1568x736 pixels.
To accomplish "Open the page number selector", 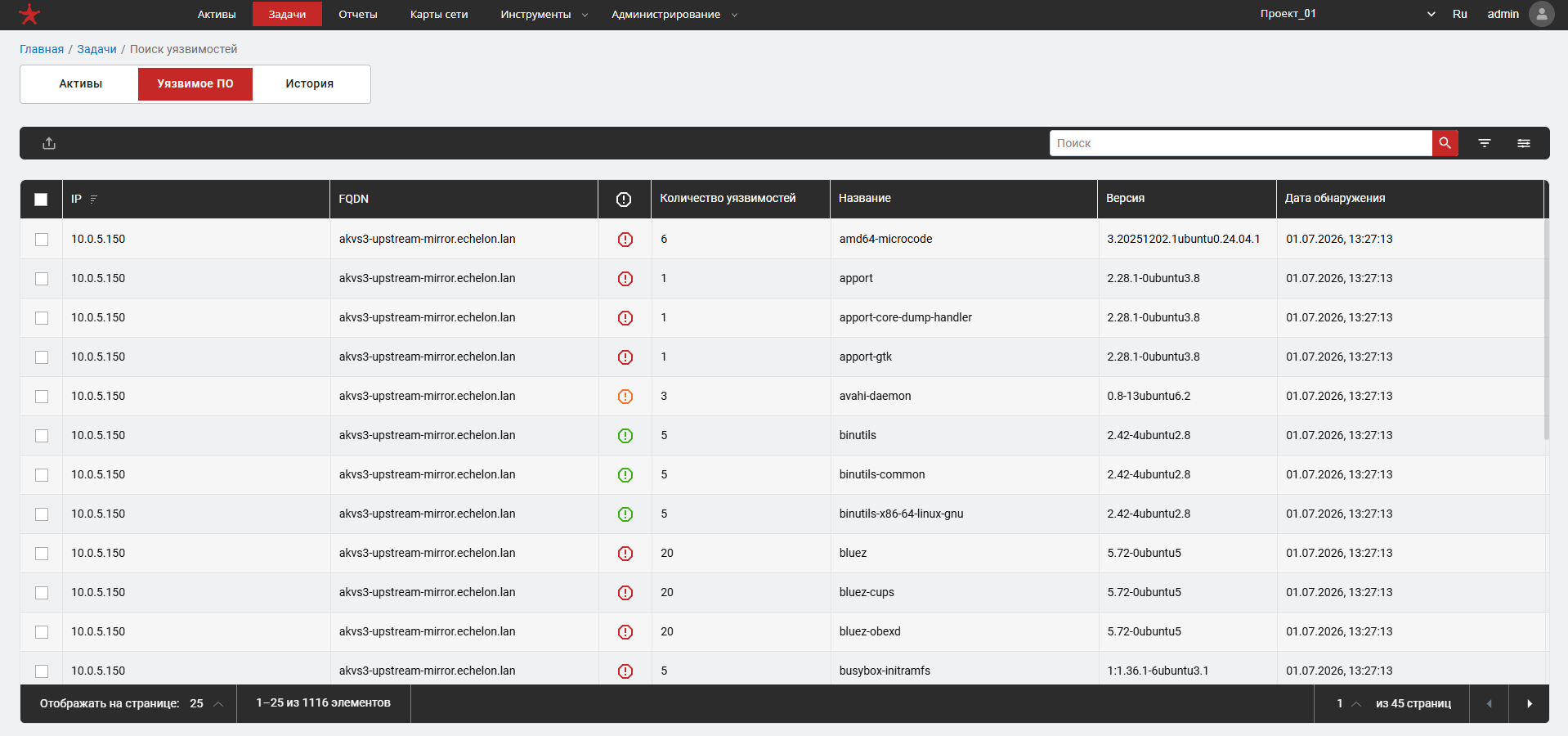I will (x=1348, y=703).
